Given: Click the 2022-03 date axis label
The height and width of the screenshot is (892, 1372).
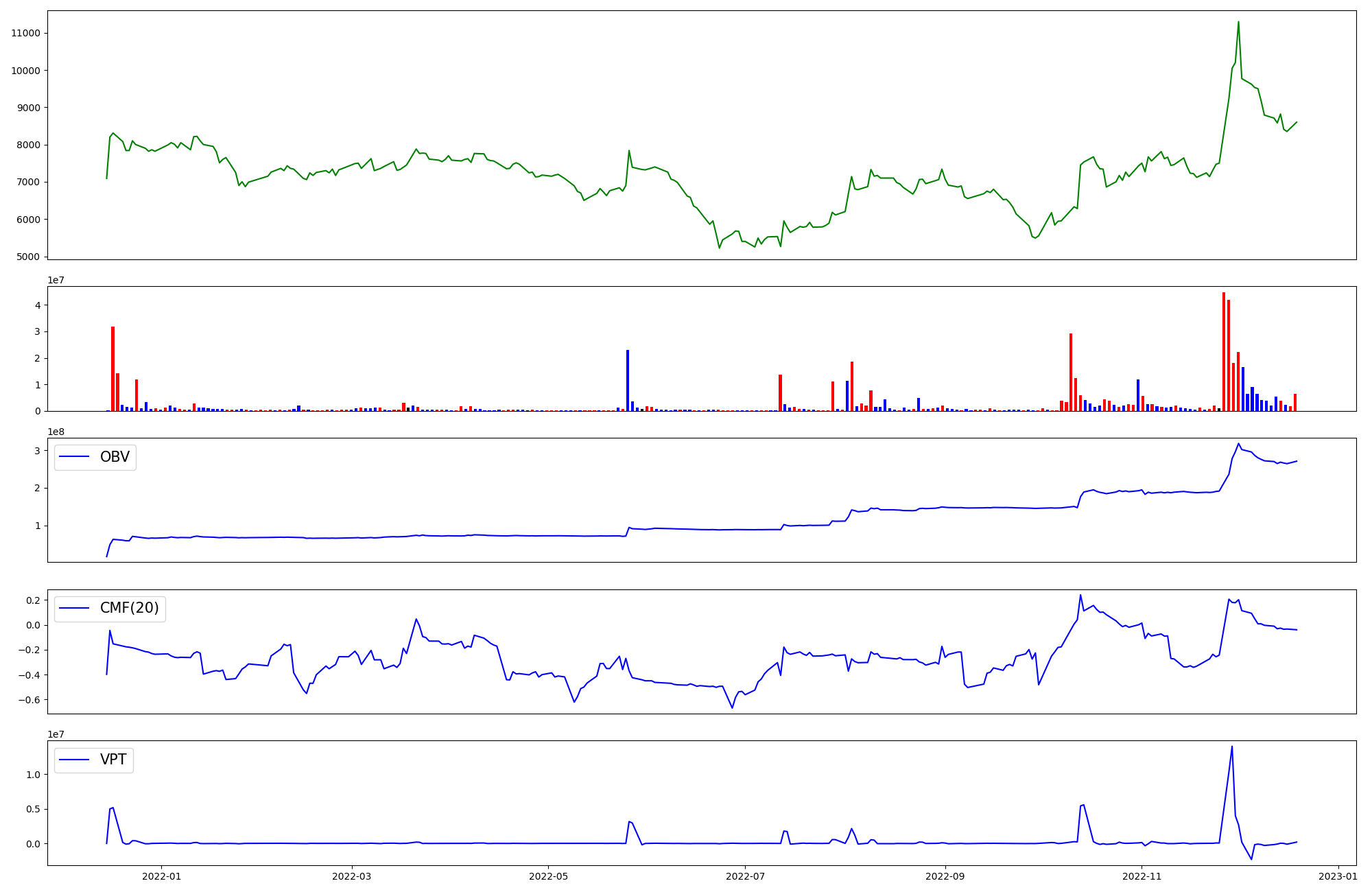Looking at the screenshot, I should point(352,876).
